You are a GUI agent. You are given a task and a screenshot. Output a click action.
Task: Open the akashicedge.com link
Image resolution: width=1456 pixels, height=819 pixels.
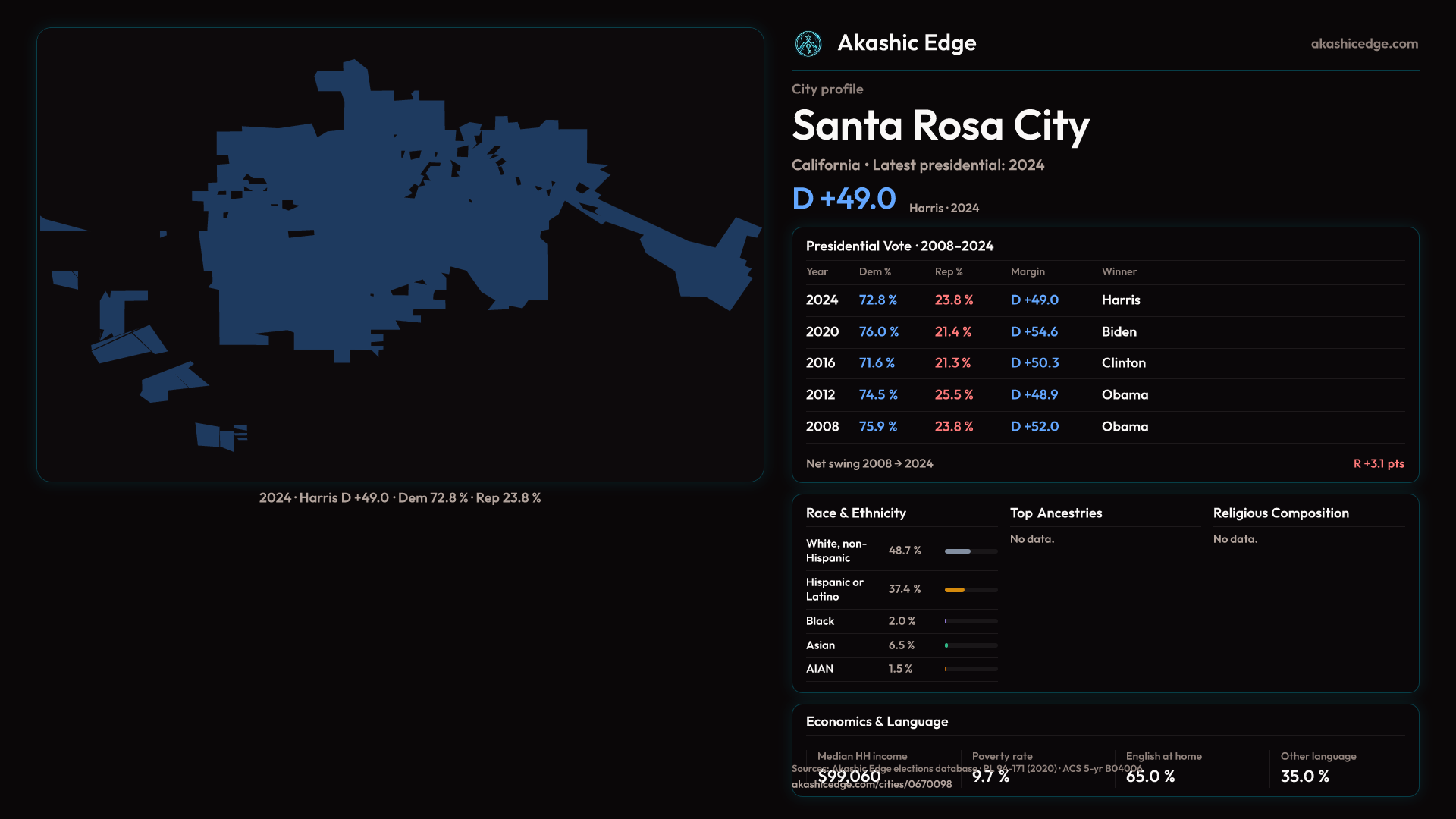[x=1363, y=44]
